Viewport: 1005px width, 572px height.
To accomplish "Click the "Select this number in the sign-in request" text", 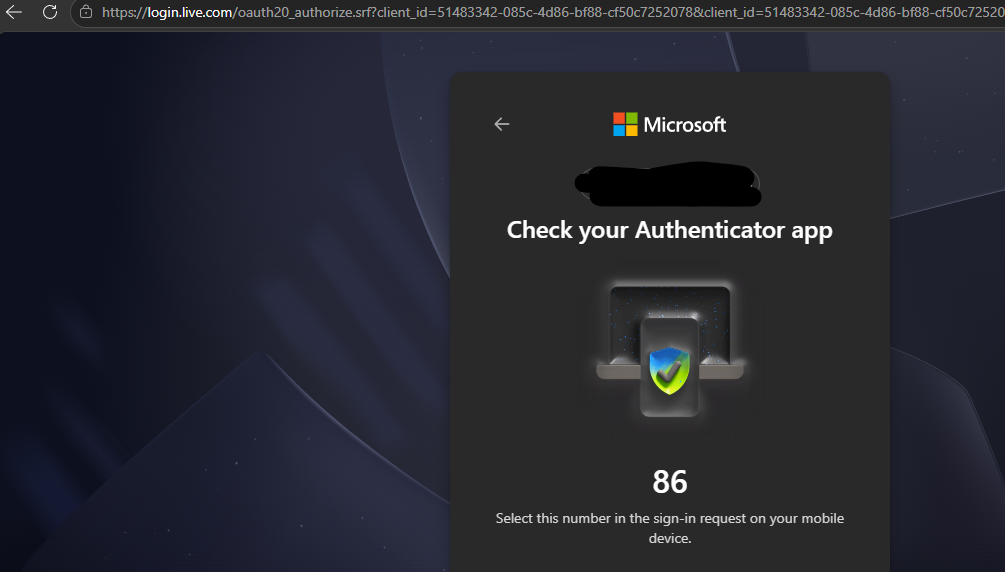I will pyautogui.click(x=670, y=528).
